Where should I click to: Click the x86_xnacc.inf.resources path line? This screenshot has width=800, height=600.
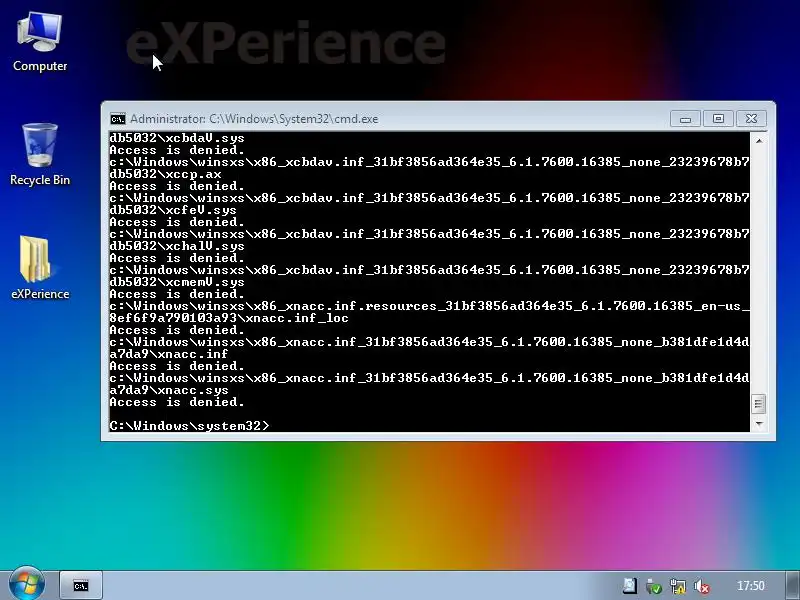(429, 306)
